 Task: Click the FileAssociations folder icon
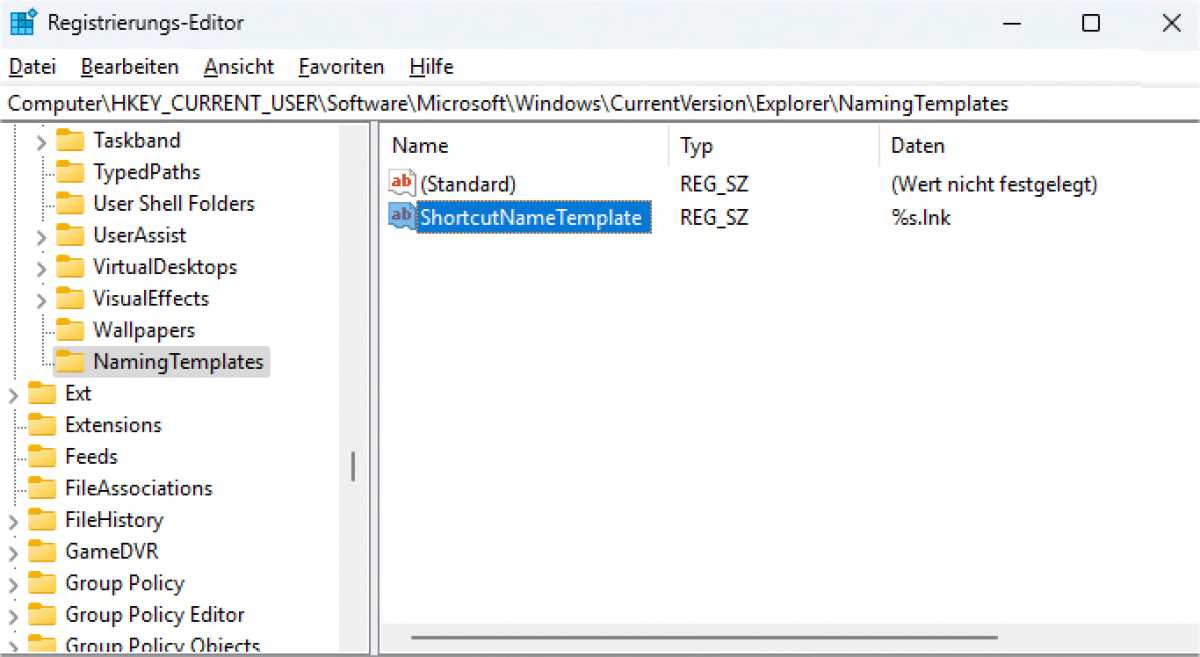pos(42,488)
